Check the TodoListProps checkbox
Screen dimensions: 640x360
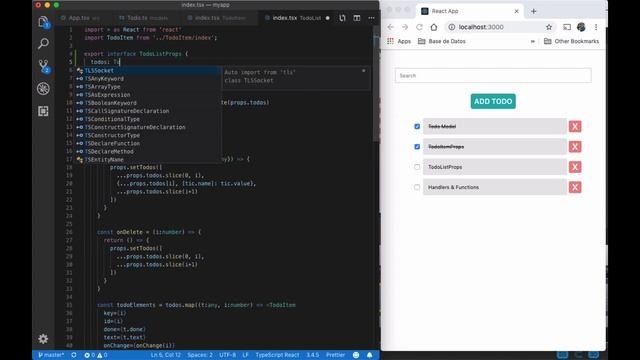tap(417, 167)
